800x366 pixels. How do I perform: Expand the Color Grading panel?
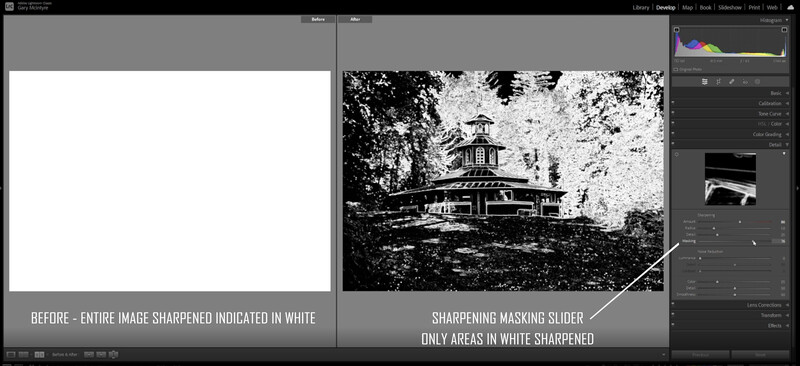[x=786, y=135]
